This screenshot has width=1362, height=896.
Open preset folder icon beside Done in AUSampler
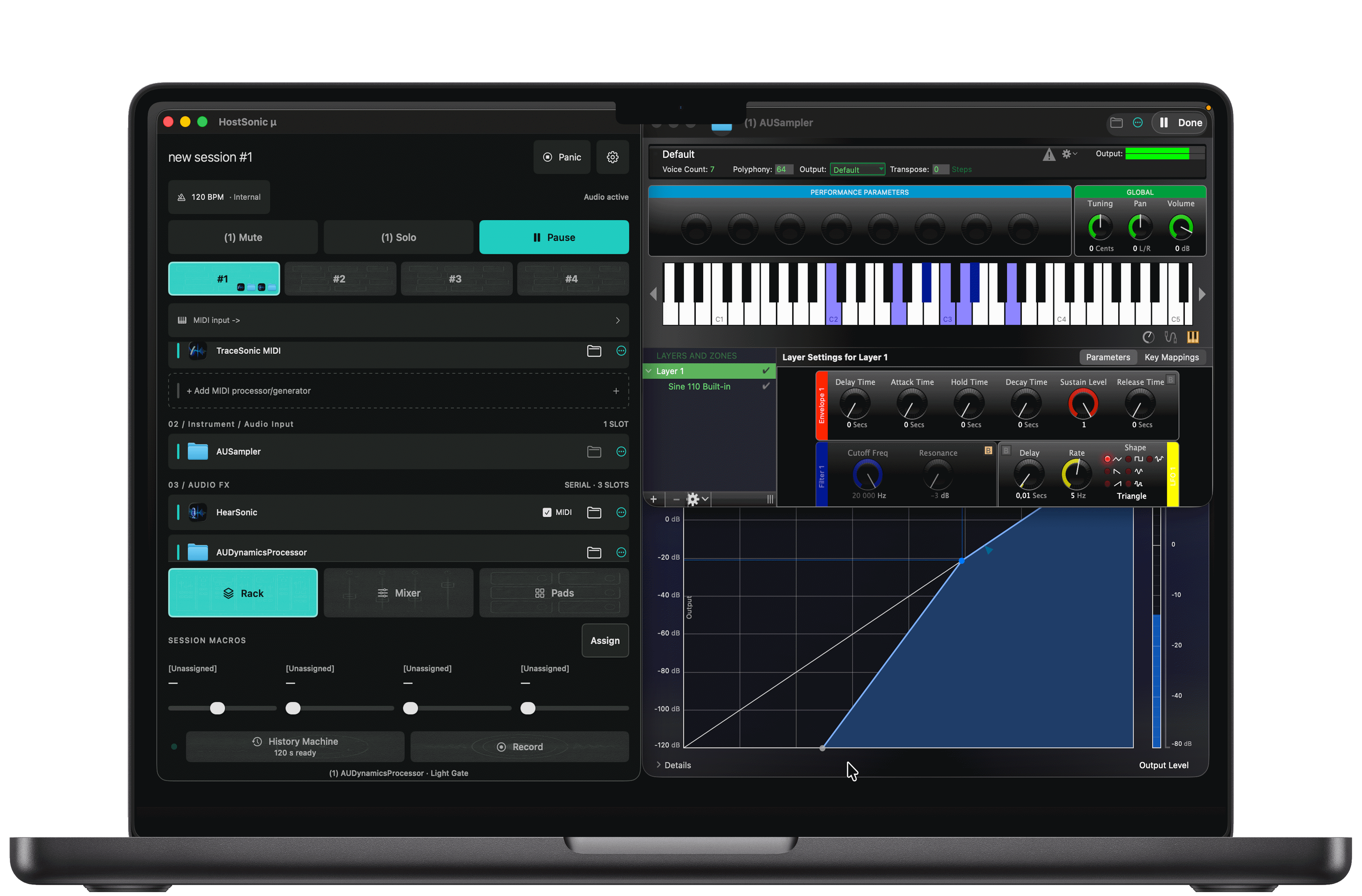tap(1116, 122)
